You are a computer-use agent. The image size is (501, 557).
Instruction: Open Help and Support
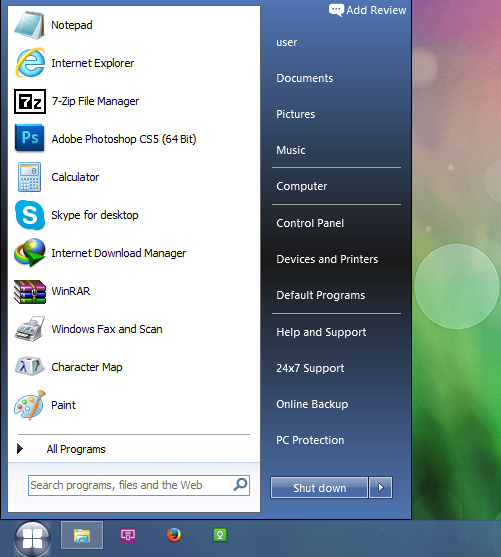321,332
